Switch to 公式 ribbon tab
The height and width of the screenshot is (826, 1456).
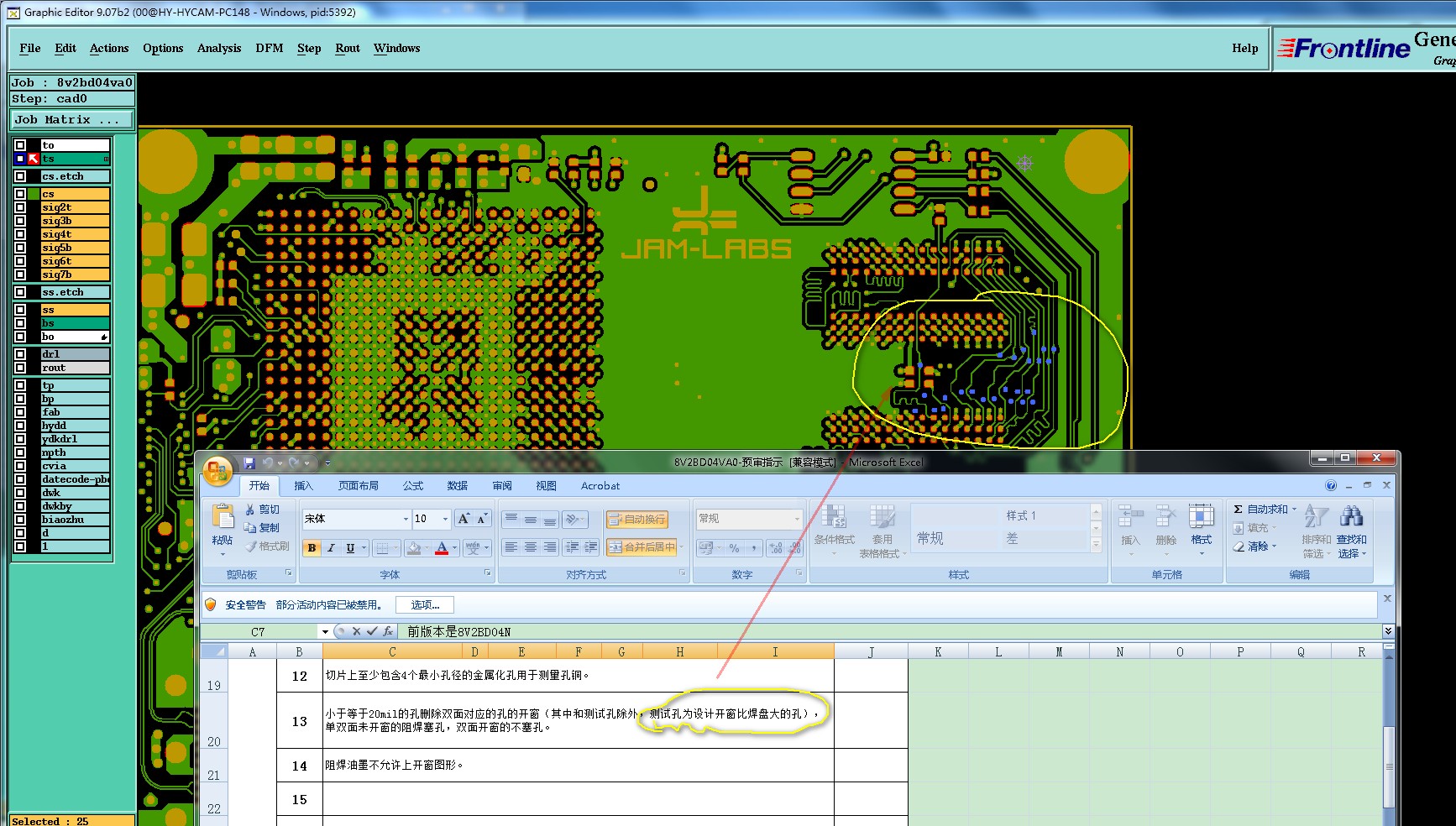[413, 486]
